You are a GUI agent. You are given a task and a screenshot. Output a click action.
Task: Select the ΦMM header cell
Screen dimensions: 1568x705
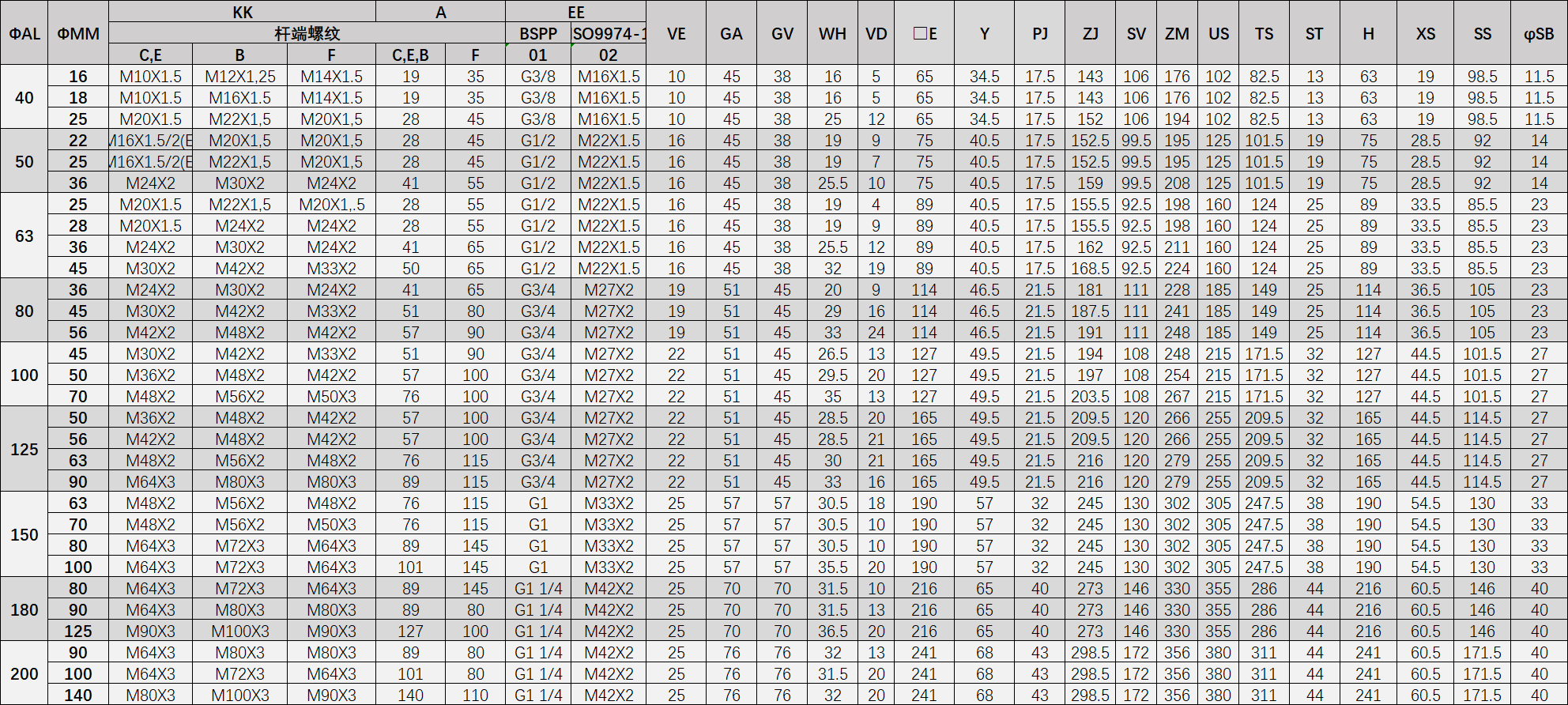(x=78, y=33)
